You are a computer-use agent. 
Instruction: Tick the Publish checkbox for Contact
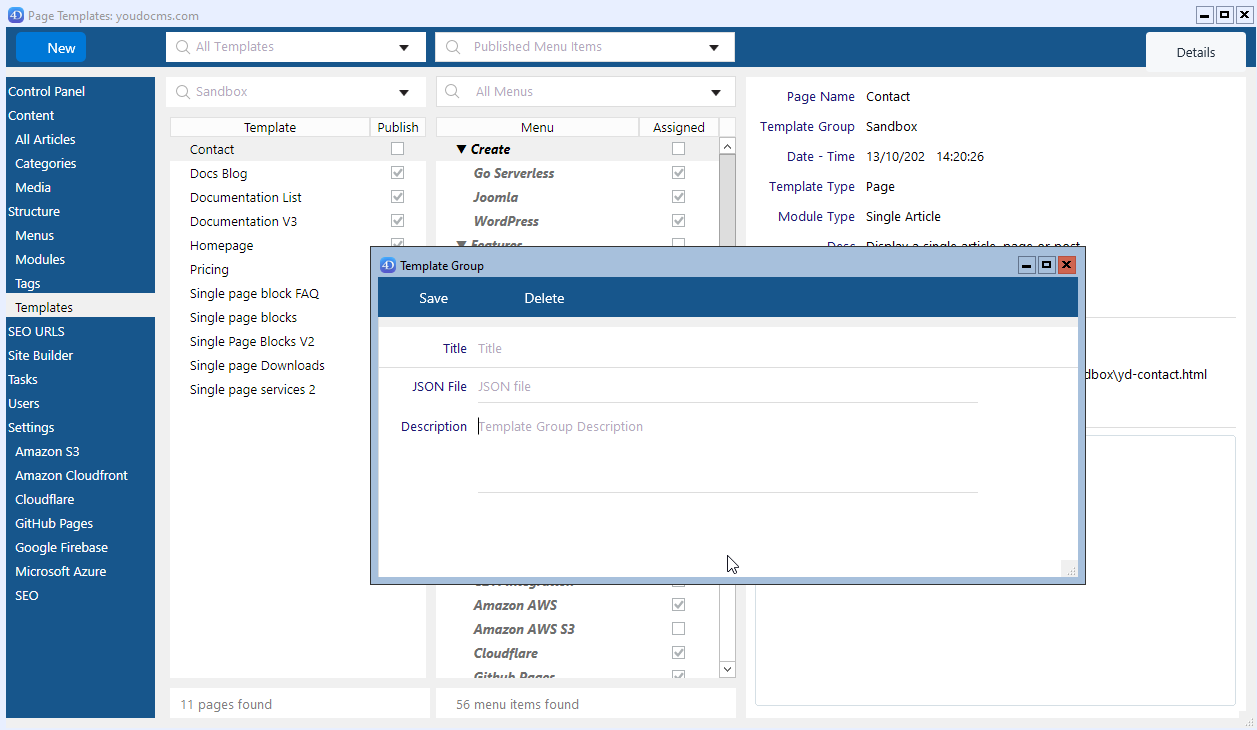click(x=398, y=149)
